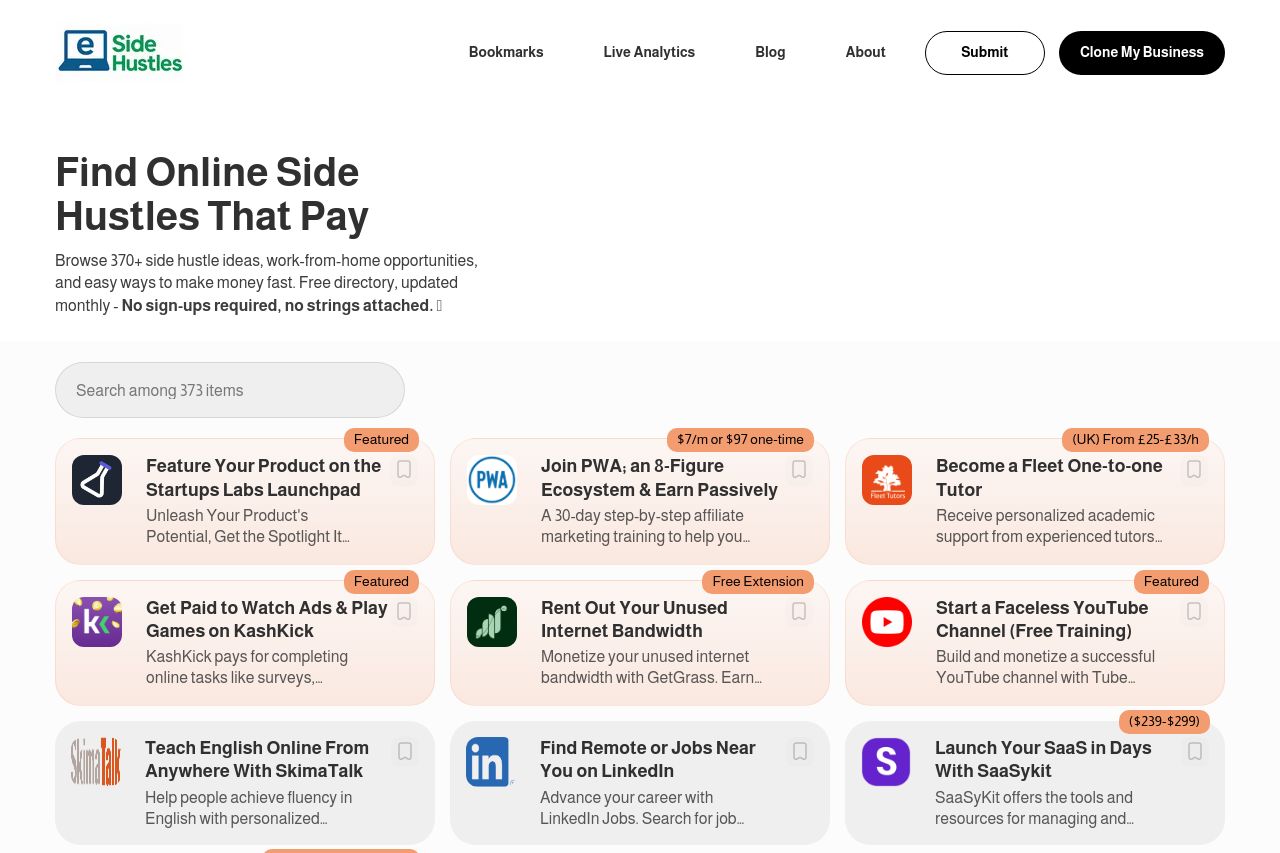Viewport: 1280px width, 853px height.
Task: Bookmark the LinkedIn jobs card
Action: 800,752
